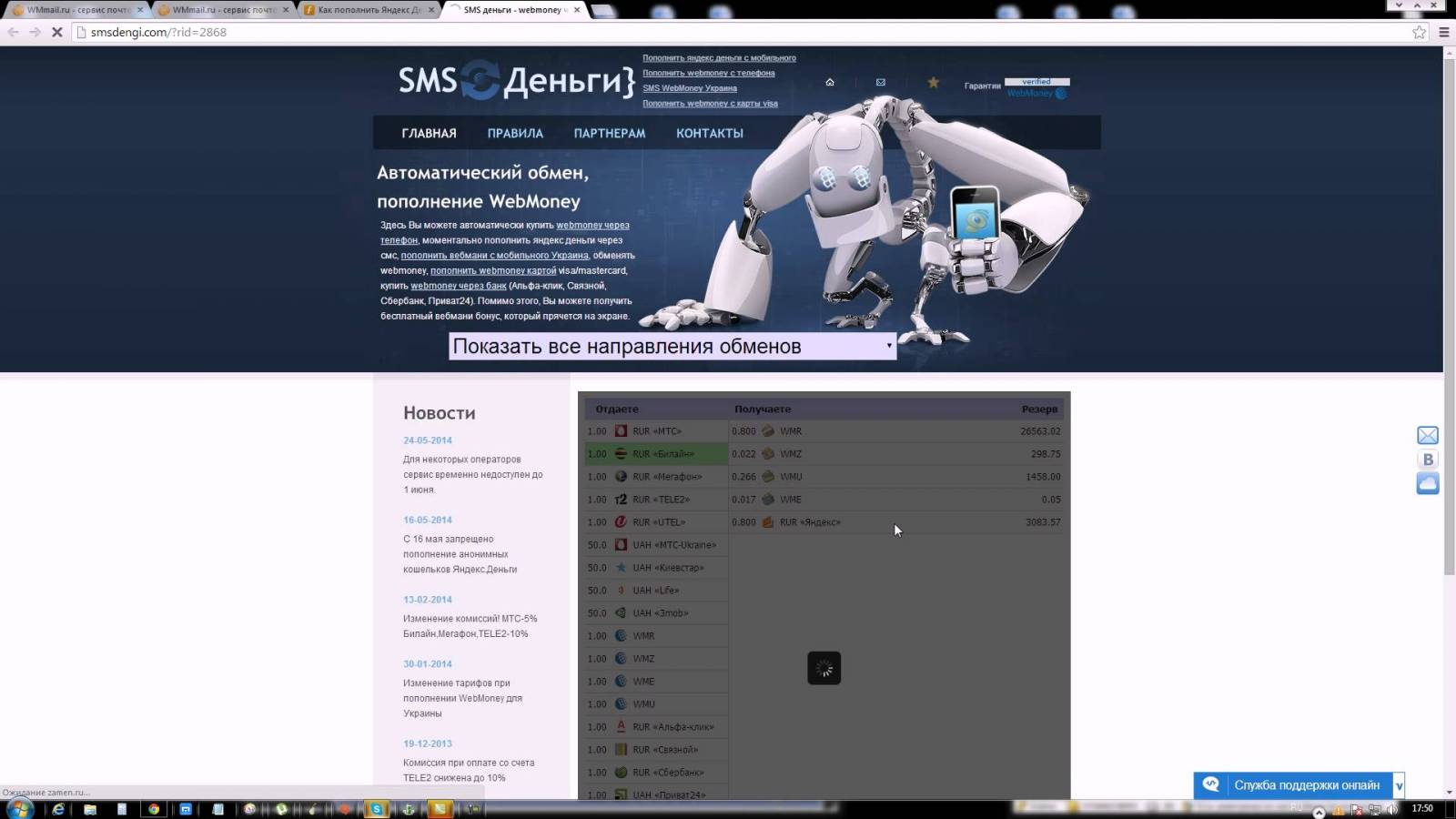The height and width of the screenshot is (819, 1456).
Task: Click the page vertical scrollbar thumb
Action: pyautogui.click(x=1449, y=309)
